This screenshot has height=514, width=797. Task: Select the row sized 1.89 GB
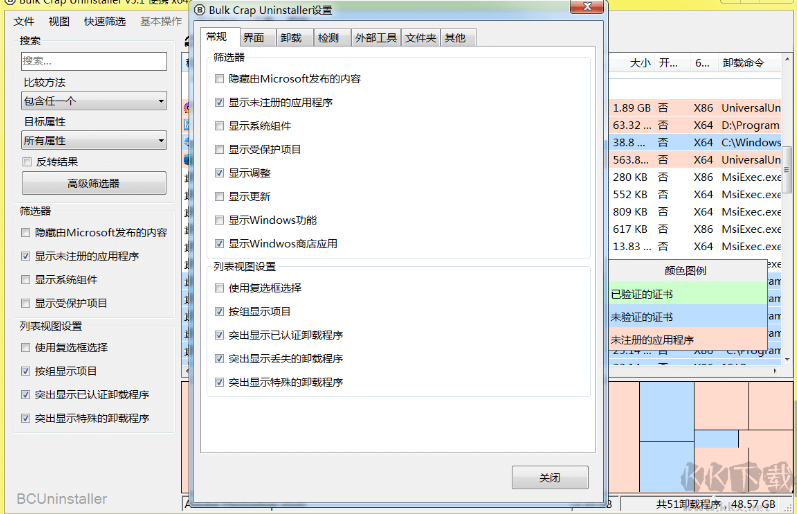(695, 108)
